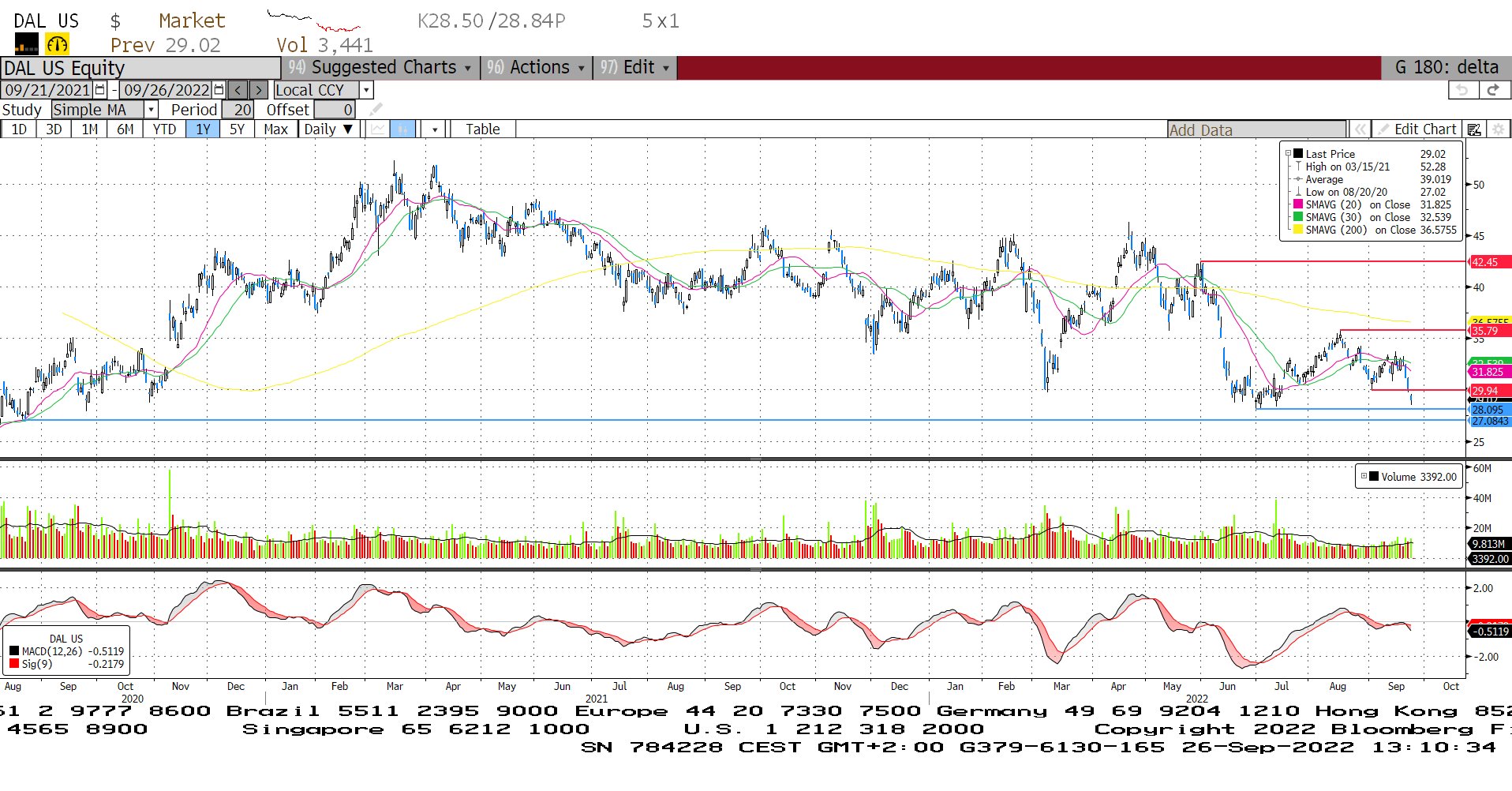This screenshot has height=791, width=1512.
Task: Click the 28.095 blue price label
Action: (1488, 410)
